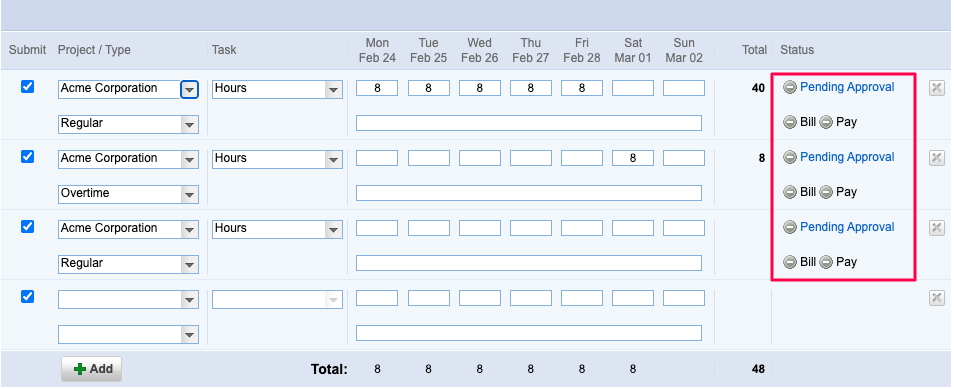Click delete icon on Overtime row
This screenshot has width=954, height=389.
point(936,158)
